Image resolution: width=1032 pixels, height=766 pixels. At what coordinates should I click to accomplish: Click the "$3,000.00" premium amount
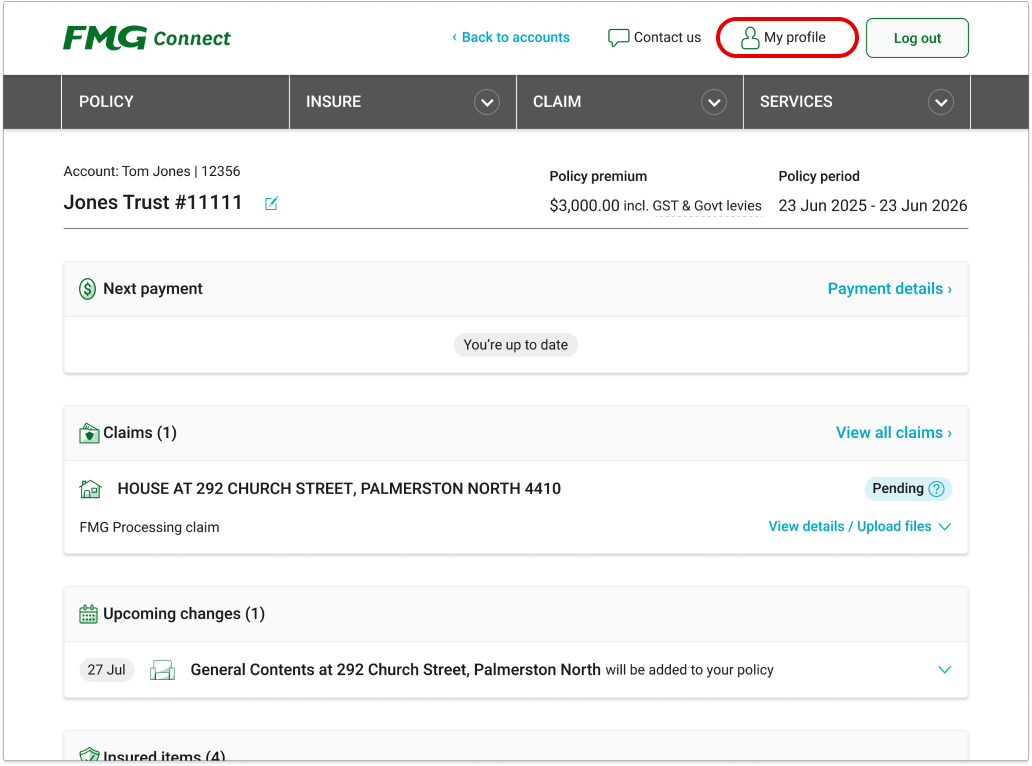(x=584, y=206)
